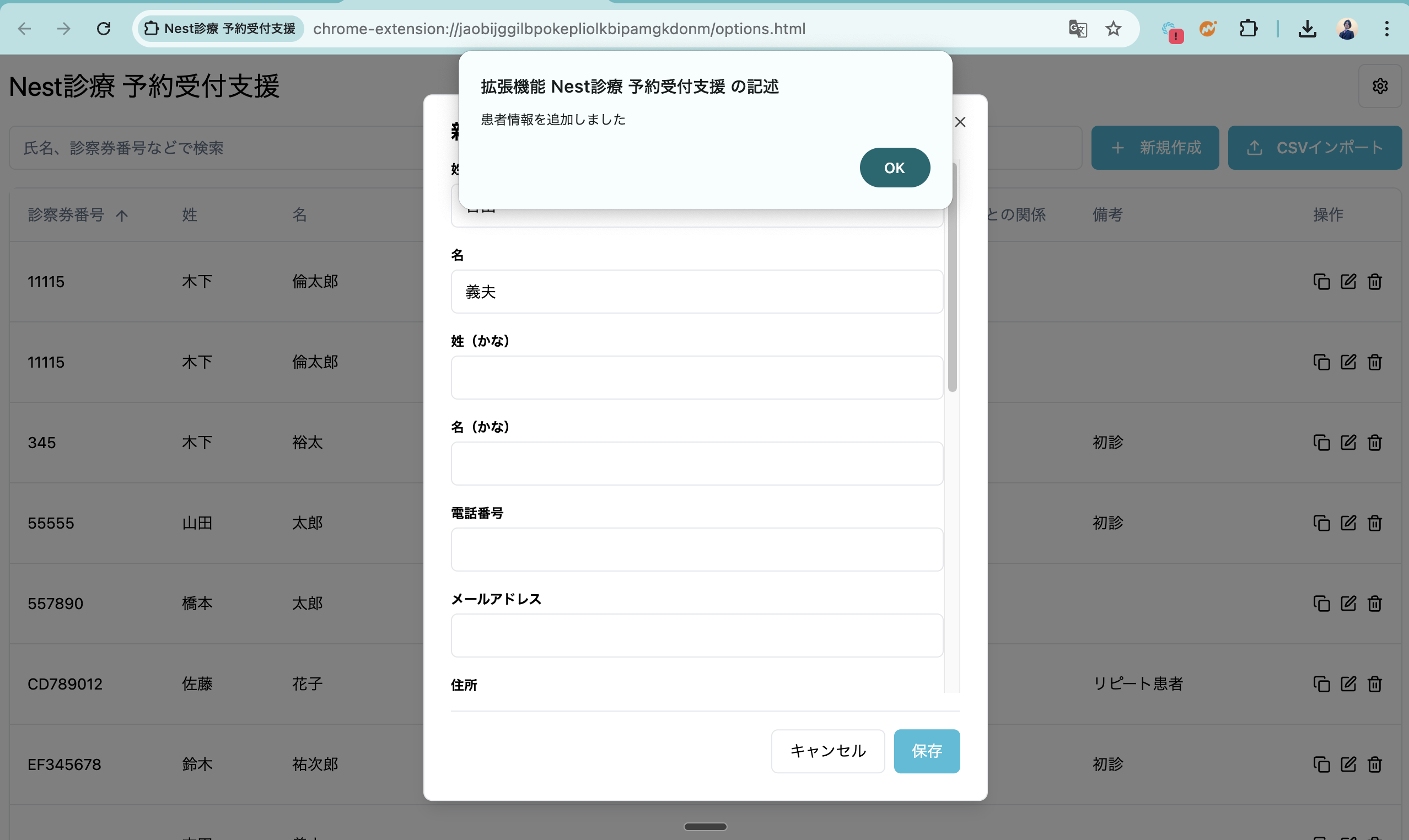Sort by 診察券番号 column header

tap(67, 214)
